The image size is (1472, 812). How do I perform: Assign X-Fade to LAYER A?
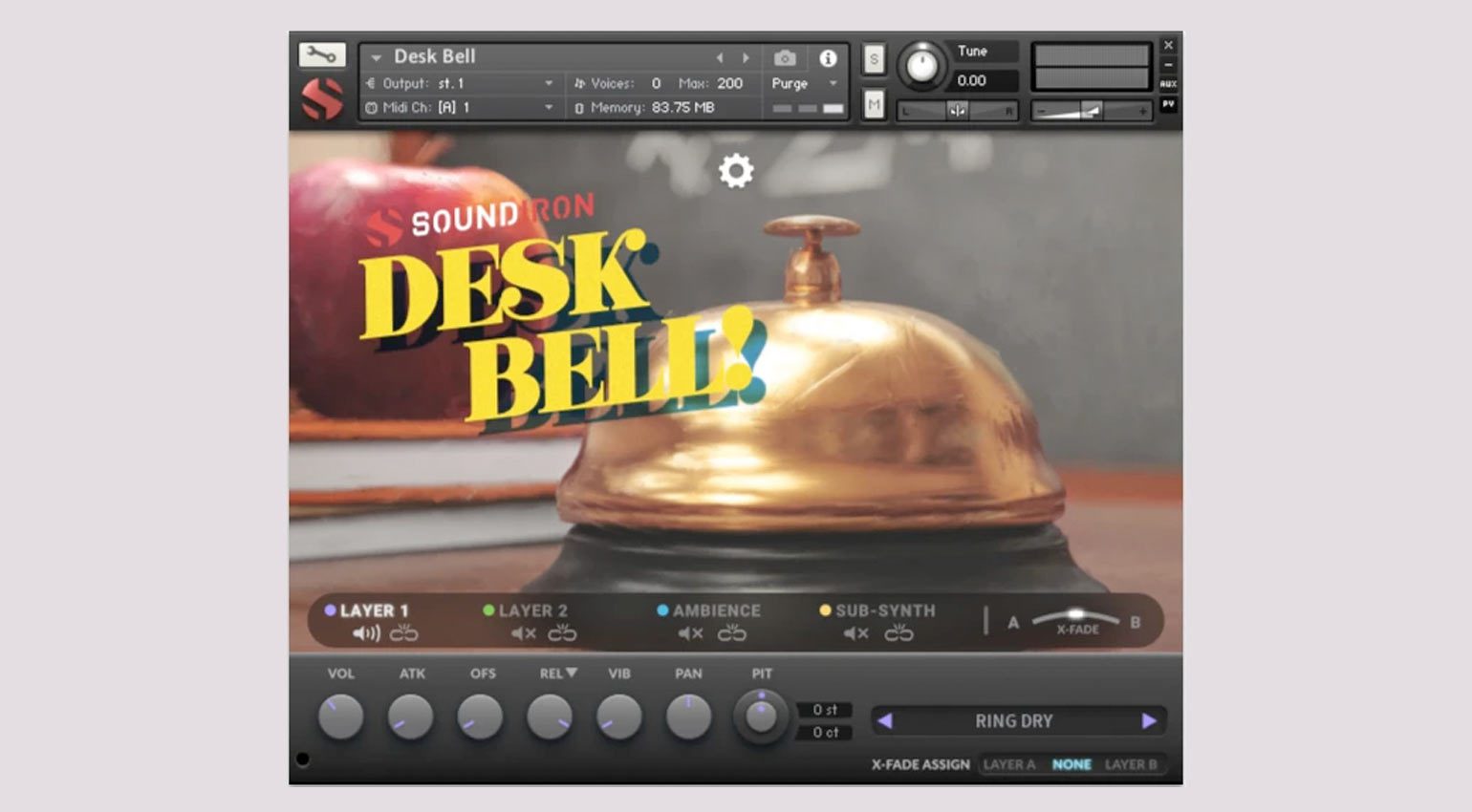pyautogui.click(x=1009, y=764)
